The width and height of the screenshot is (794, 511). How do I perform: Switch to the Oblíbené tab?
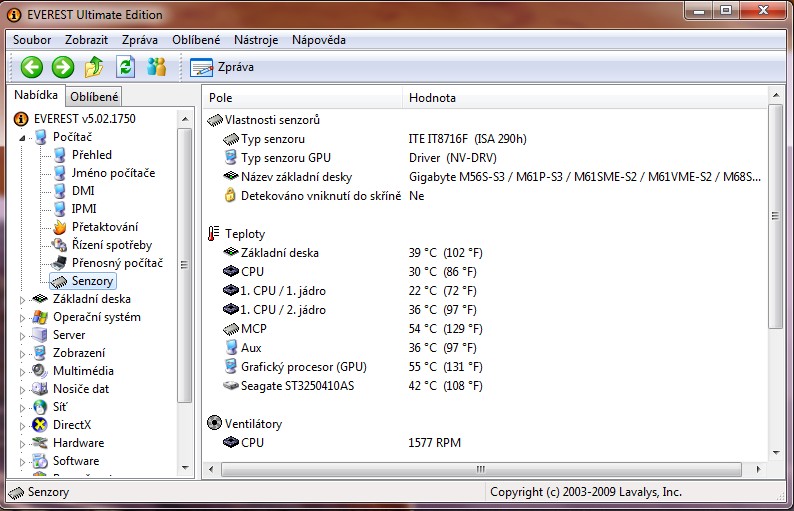point(94,97)
